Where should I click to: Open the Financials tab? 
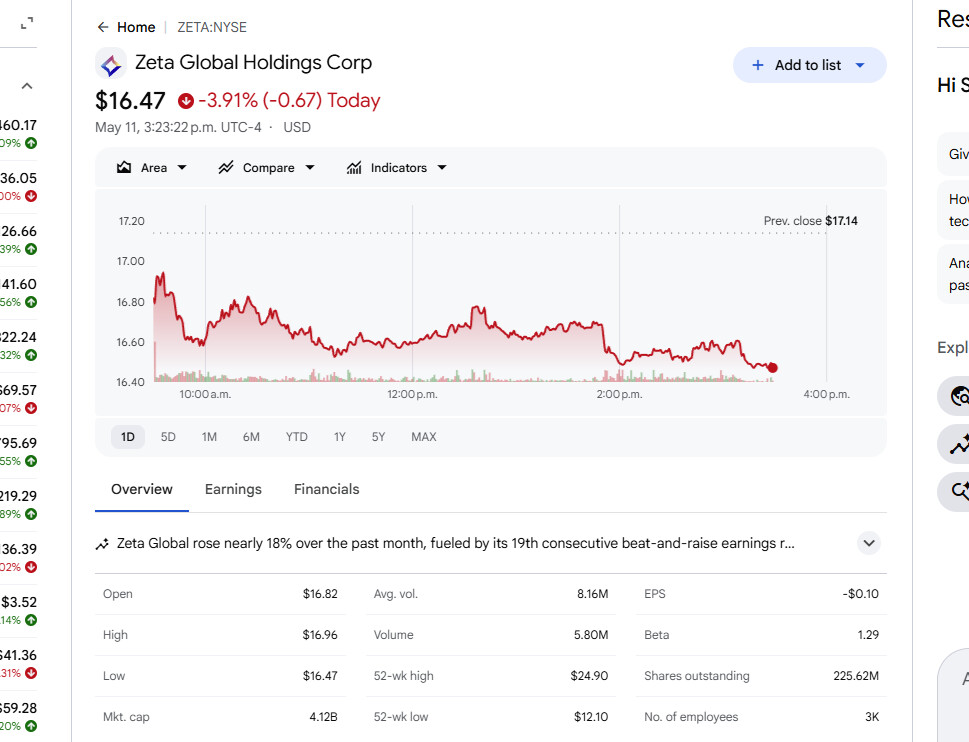tap(326, 489)
